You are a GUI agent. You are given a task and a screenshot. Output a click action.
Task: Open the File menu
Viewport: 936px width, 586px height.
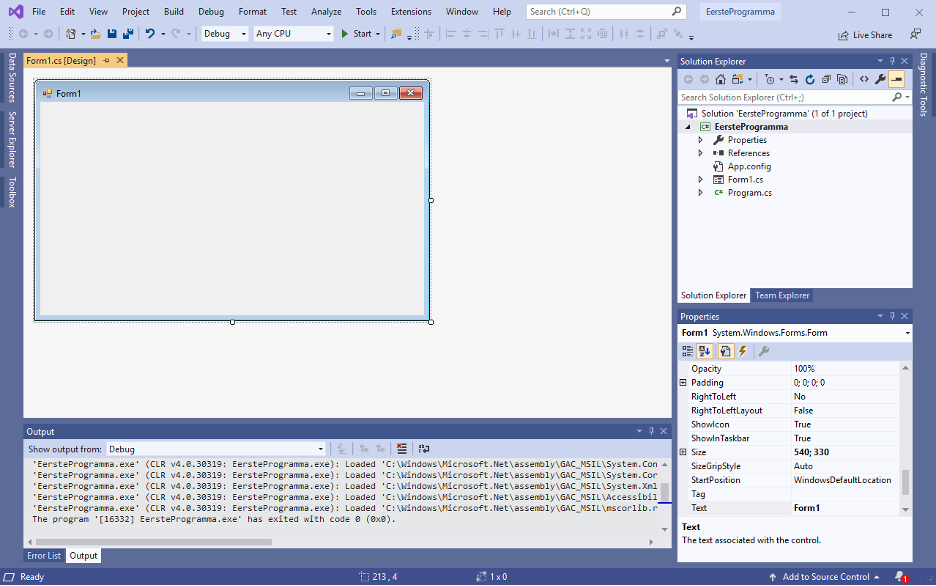[39, 11]
